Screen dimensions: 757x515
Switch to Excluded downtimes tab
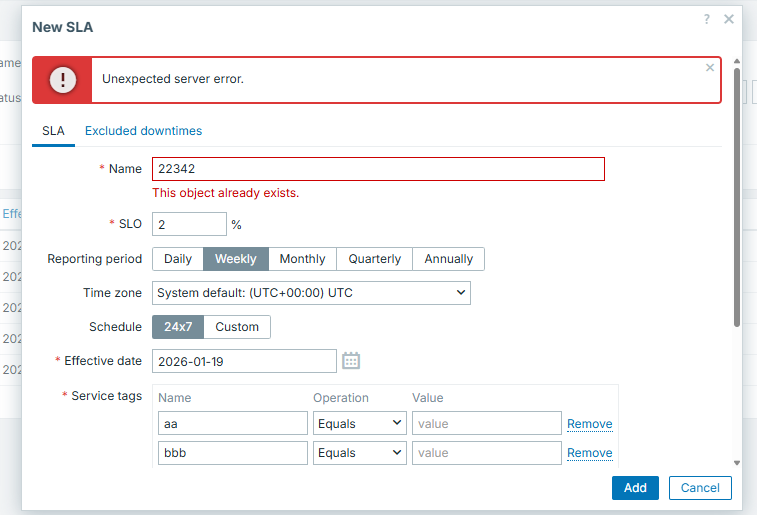tap(143, 131)
